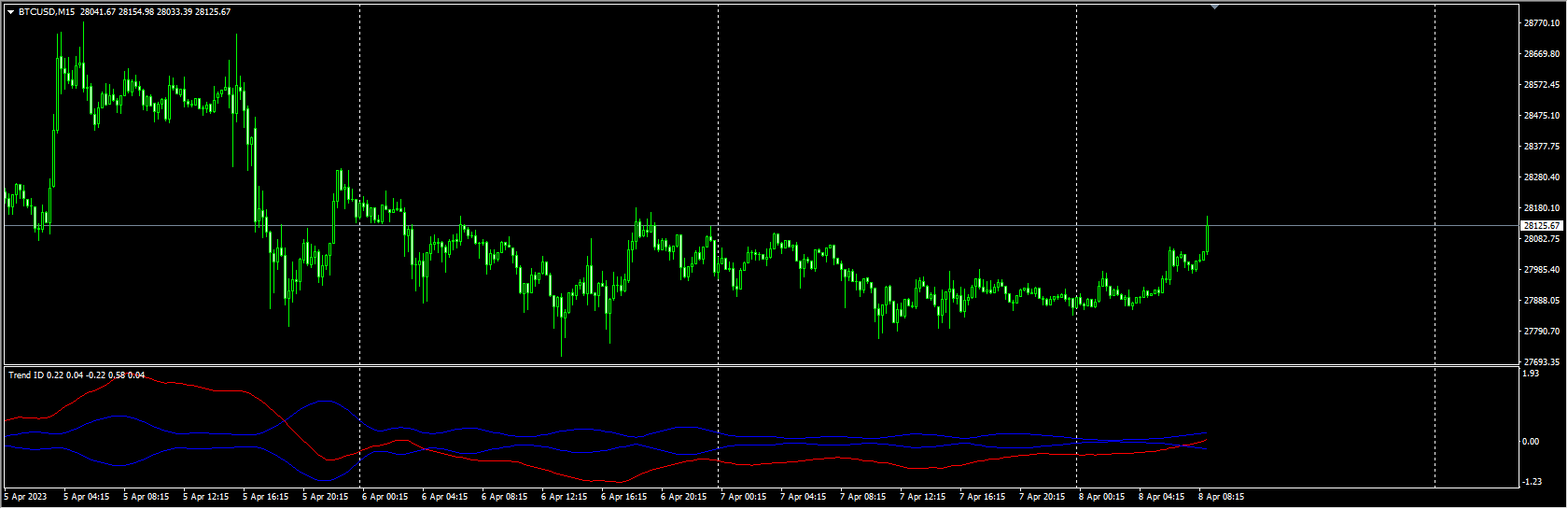Click price axis value 28669.80
The image size is (1568, 509).
(1541, 54)
